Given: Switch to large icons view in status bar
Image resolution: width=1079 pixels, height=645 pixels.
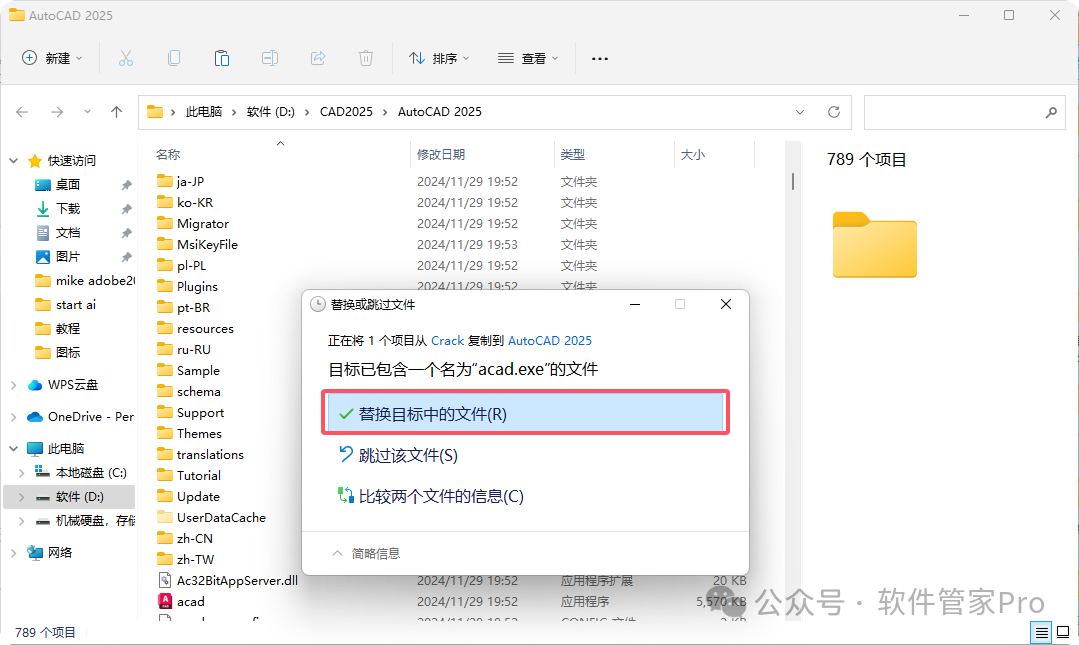Looking at the screenshot, I should 1063,632.
